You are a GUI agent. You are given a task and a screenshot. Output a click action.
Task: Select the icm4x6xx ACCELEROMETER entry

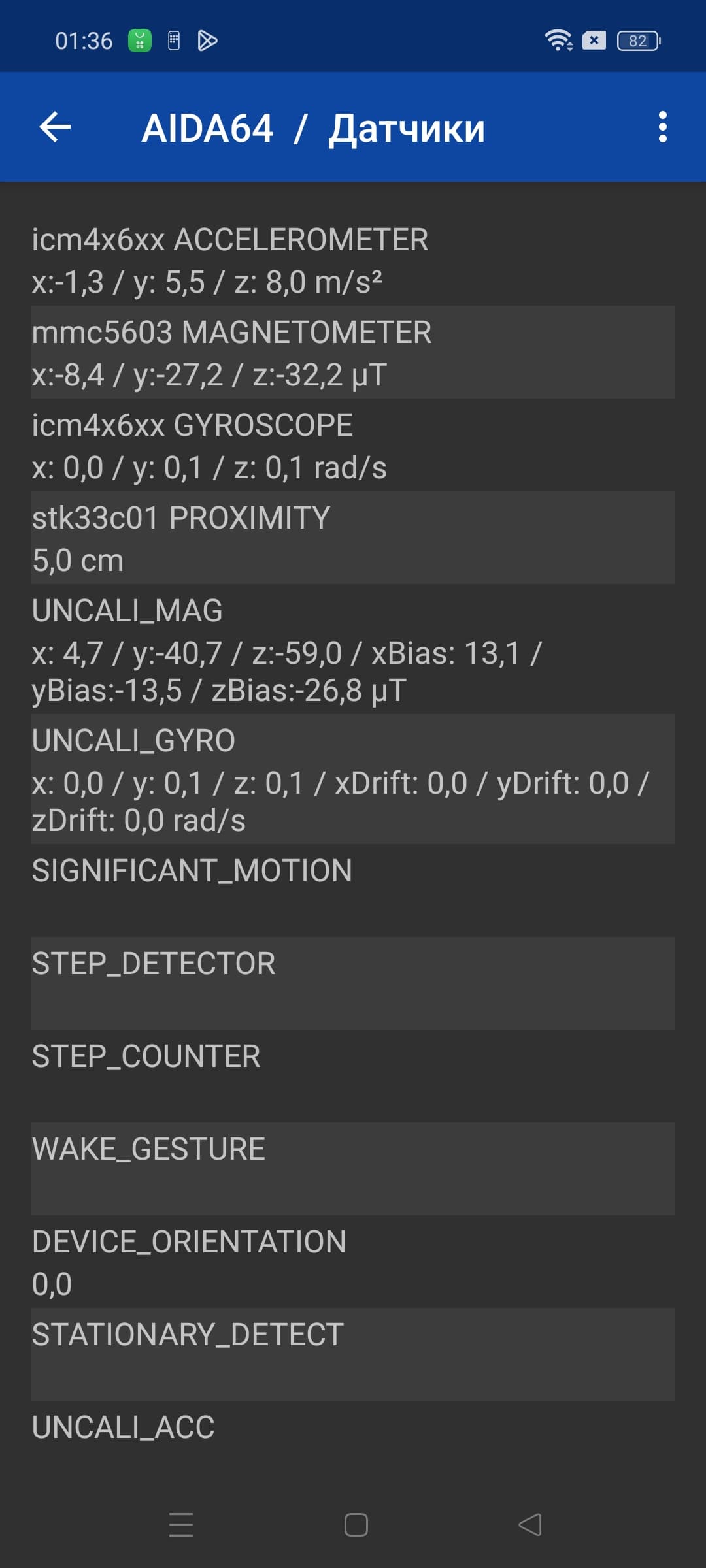tap(353, 260)
